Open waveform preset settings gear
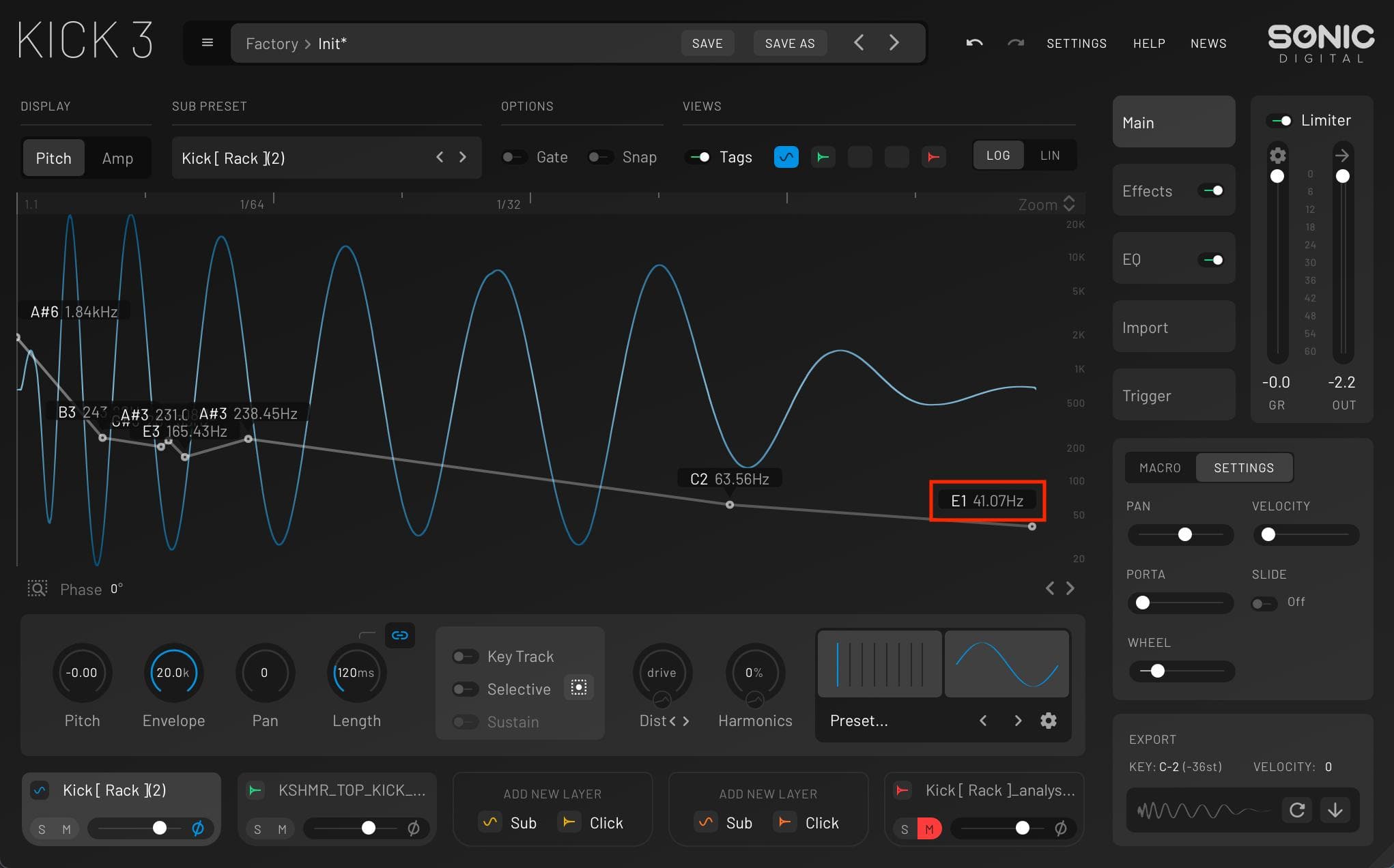Screen dimensions: 1394x868 point(1049,721)
